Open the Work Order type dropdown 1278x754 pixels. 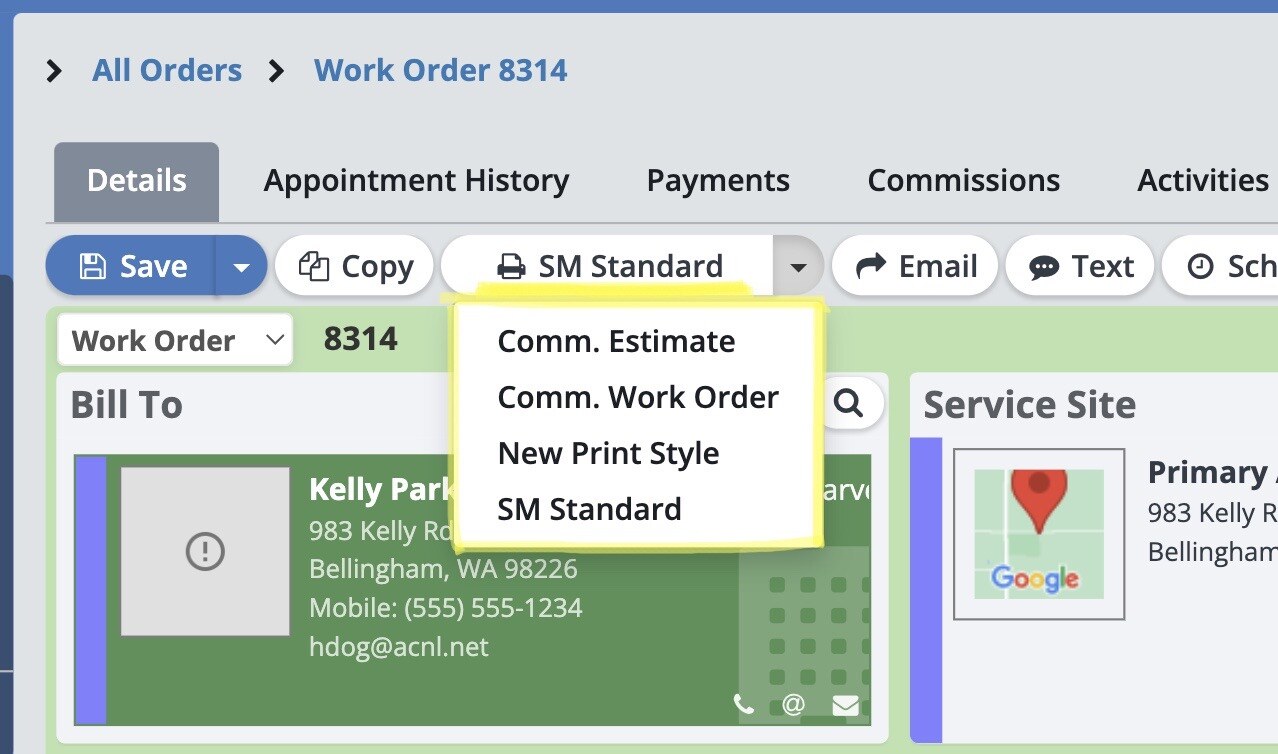tap(175, 340)
